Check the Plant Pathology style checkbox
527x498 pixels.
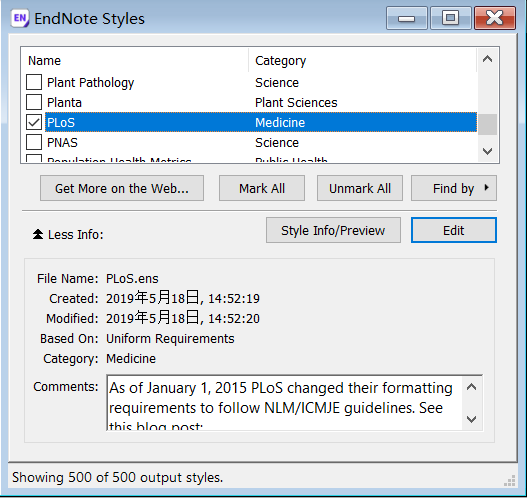point(34,82)
